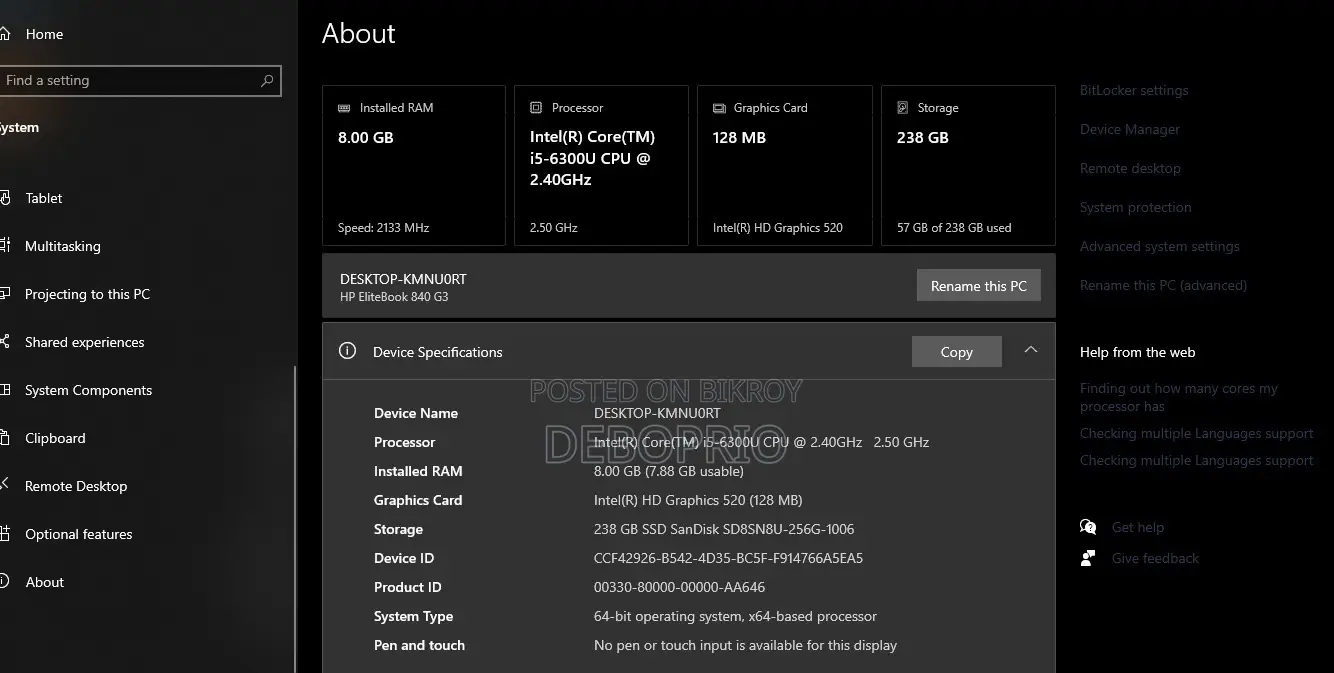Open the Finding out how many cores help link
This screenshot has height=673, width=1334.
point(1179,397)
